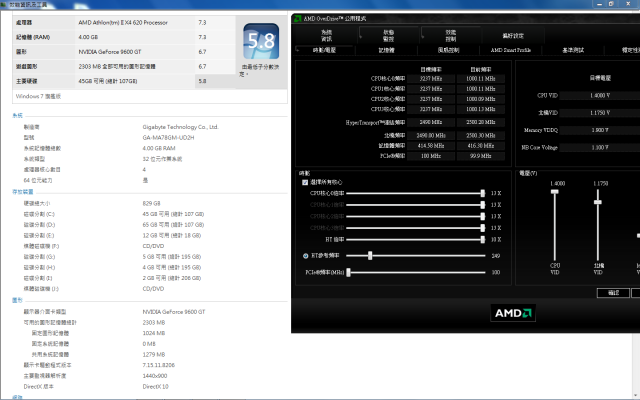This screenshot has height=400, width=640.
Task: Open the performance control top tab in OverDrive
Action: (x=451, y=36)
